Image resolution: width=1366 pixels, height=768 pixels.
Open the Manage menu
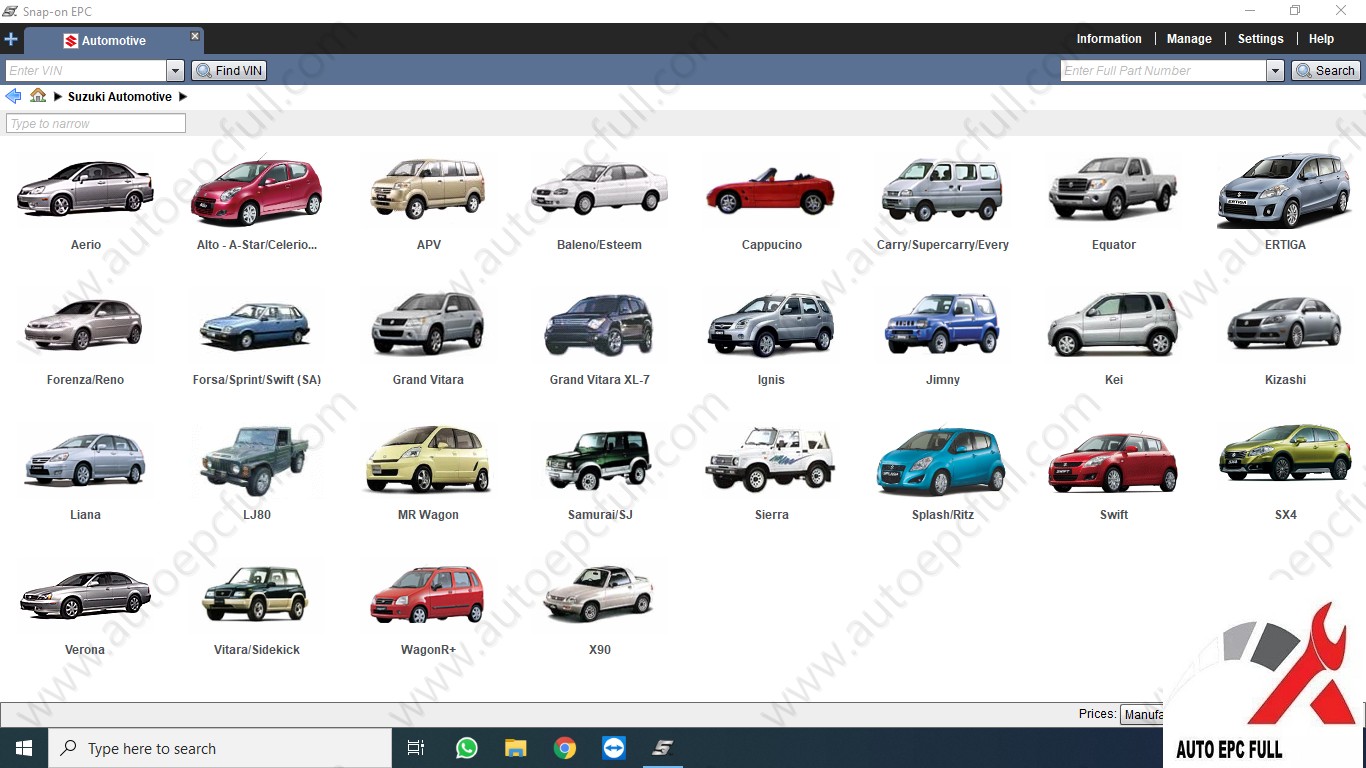[1189, 39]
